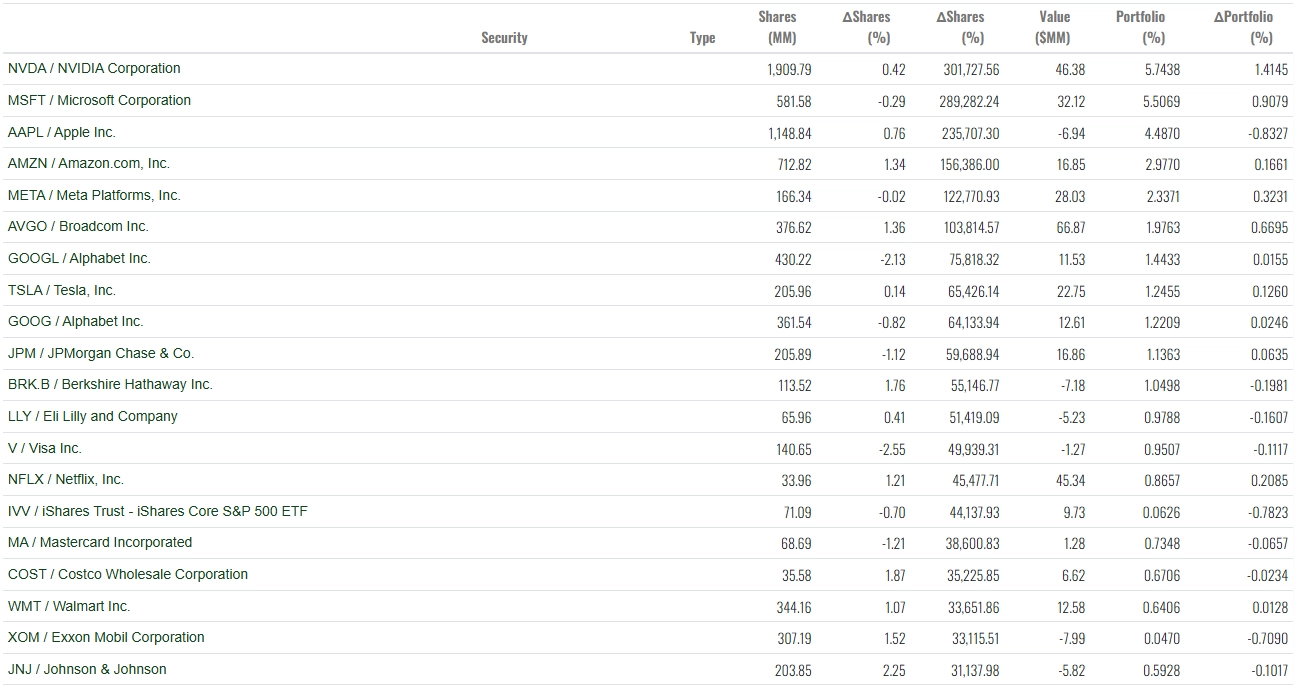Select Walmart shares cell 344.16
Viewport: 1295px width, 690px height.
point(794,608)
